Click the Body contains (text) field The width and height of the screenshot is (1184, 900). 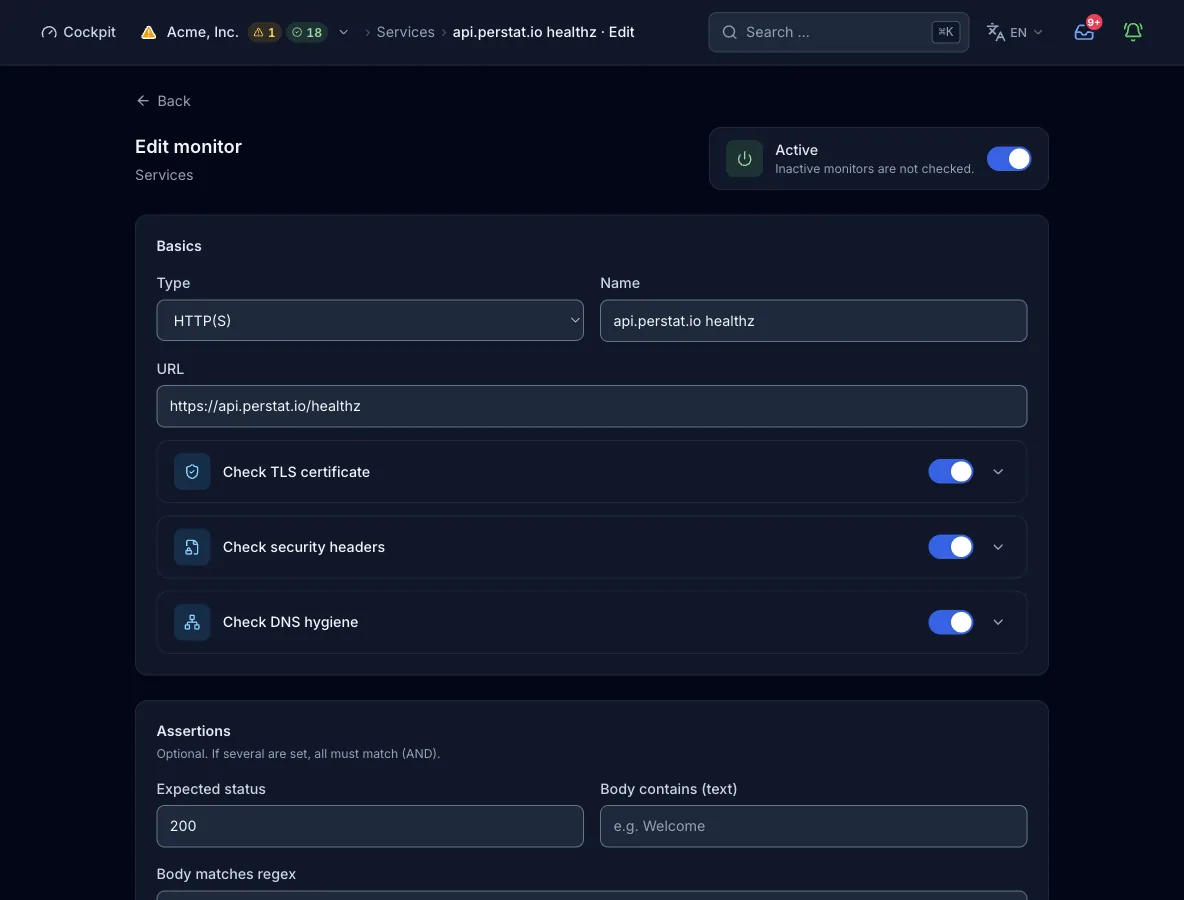[813, 826]
